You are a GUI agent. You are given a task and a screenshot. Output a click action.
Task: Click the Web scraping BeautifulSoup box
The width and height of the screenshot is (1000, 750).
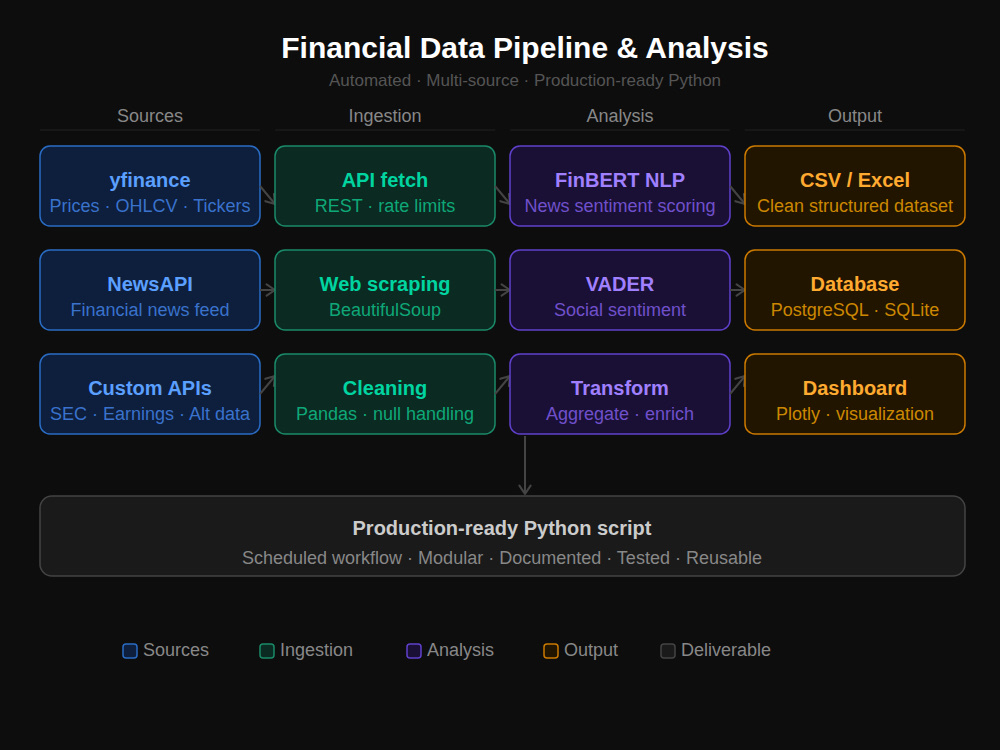[x=385, y=290]
